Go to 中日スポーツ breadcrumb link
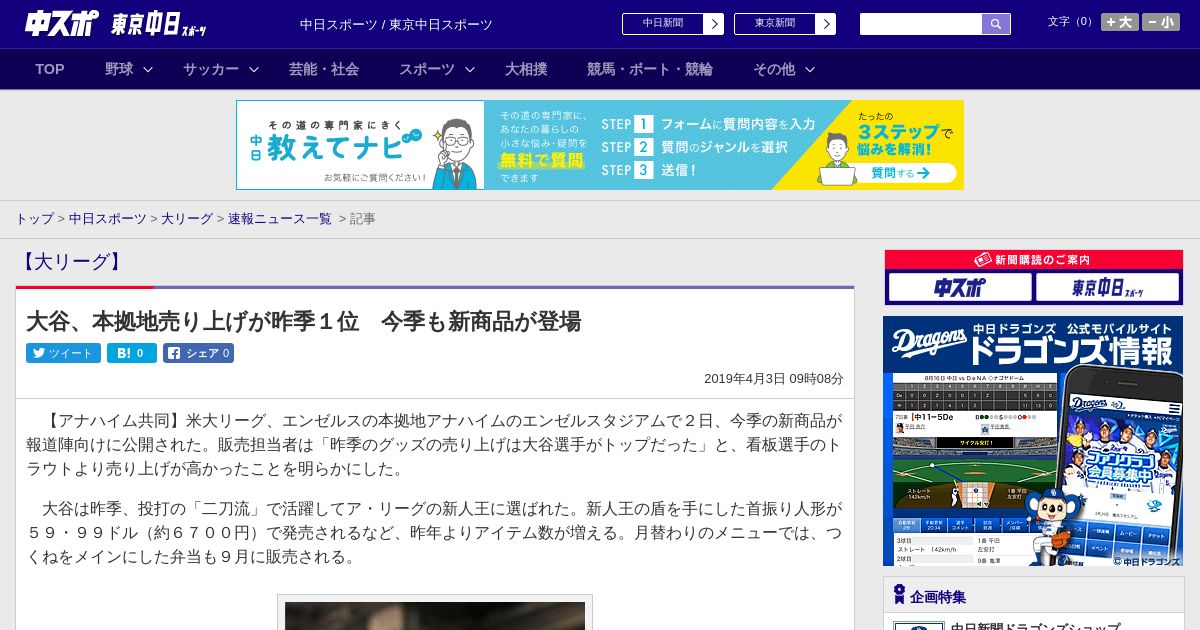Screen dimensions: 1200x630 [108, 219]
